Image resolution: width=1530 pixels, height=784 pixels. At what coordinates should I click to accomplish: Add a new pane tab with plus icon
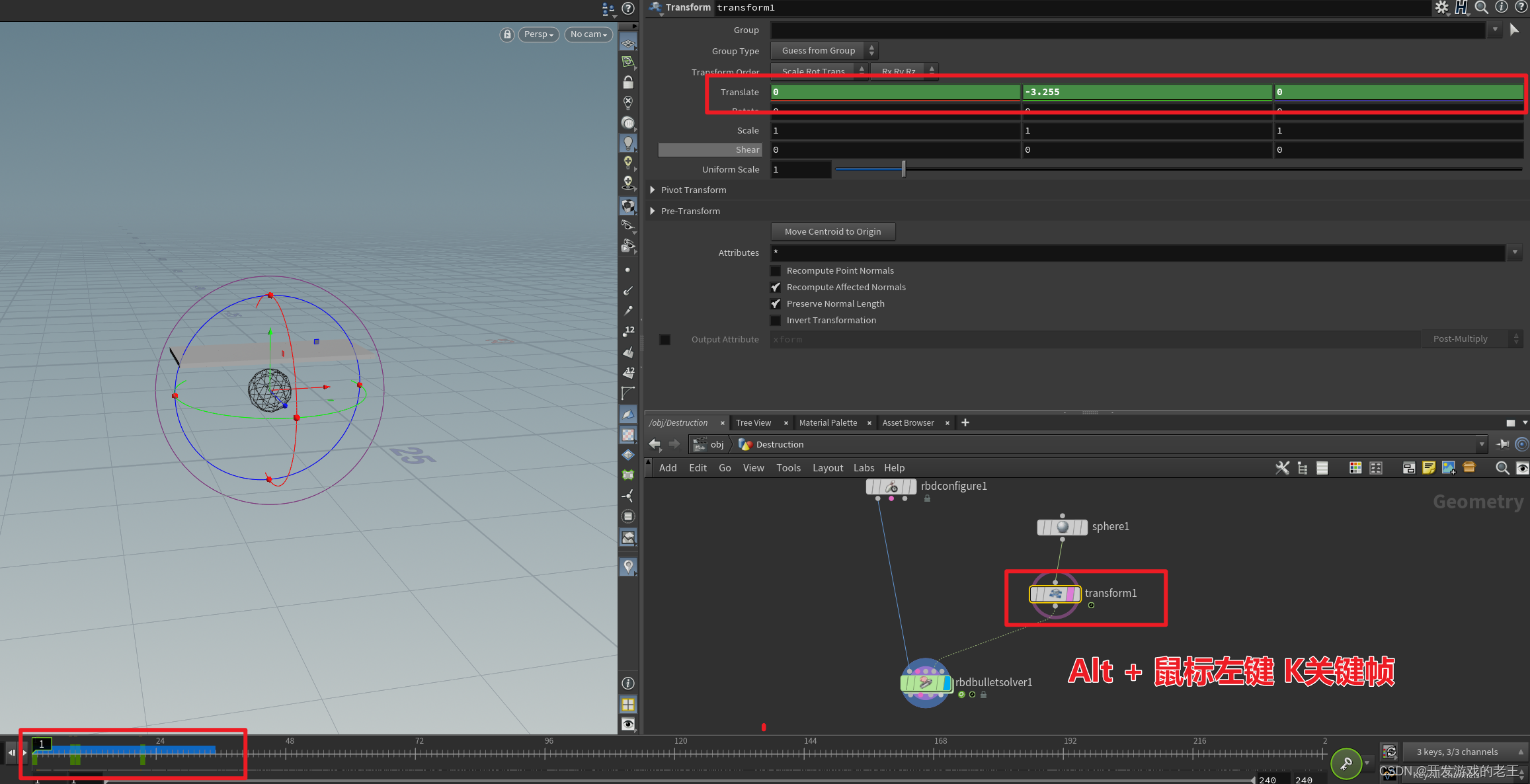(x=965, y=423)
